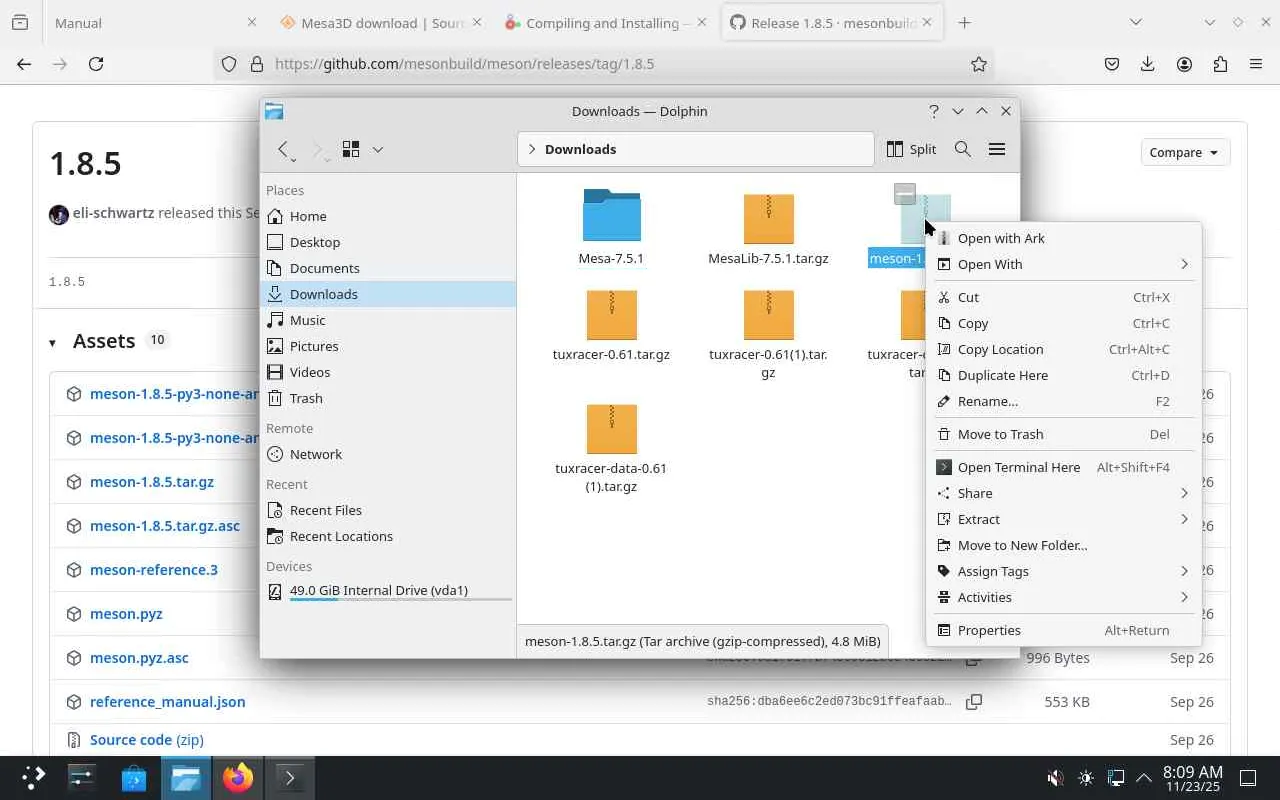The image size is (1280, 800).
Task: Choose Rename... in the context menu
Action: click(x=1064, y=401)
